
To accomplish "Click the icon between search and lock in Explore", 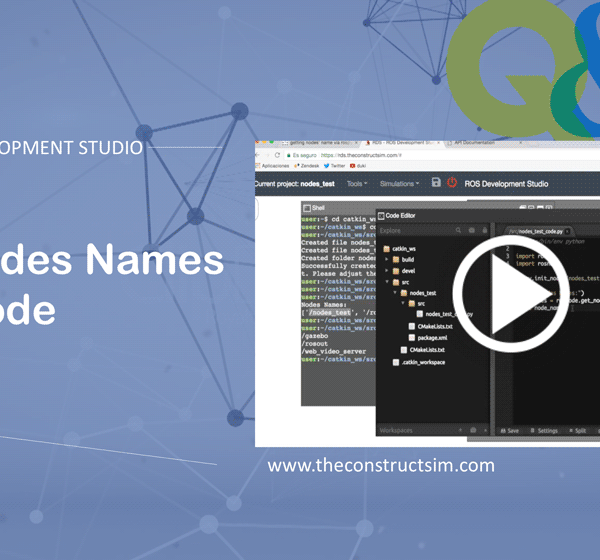I will (x=471, y=230).
